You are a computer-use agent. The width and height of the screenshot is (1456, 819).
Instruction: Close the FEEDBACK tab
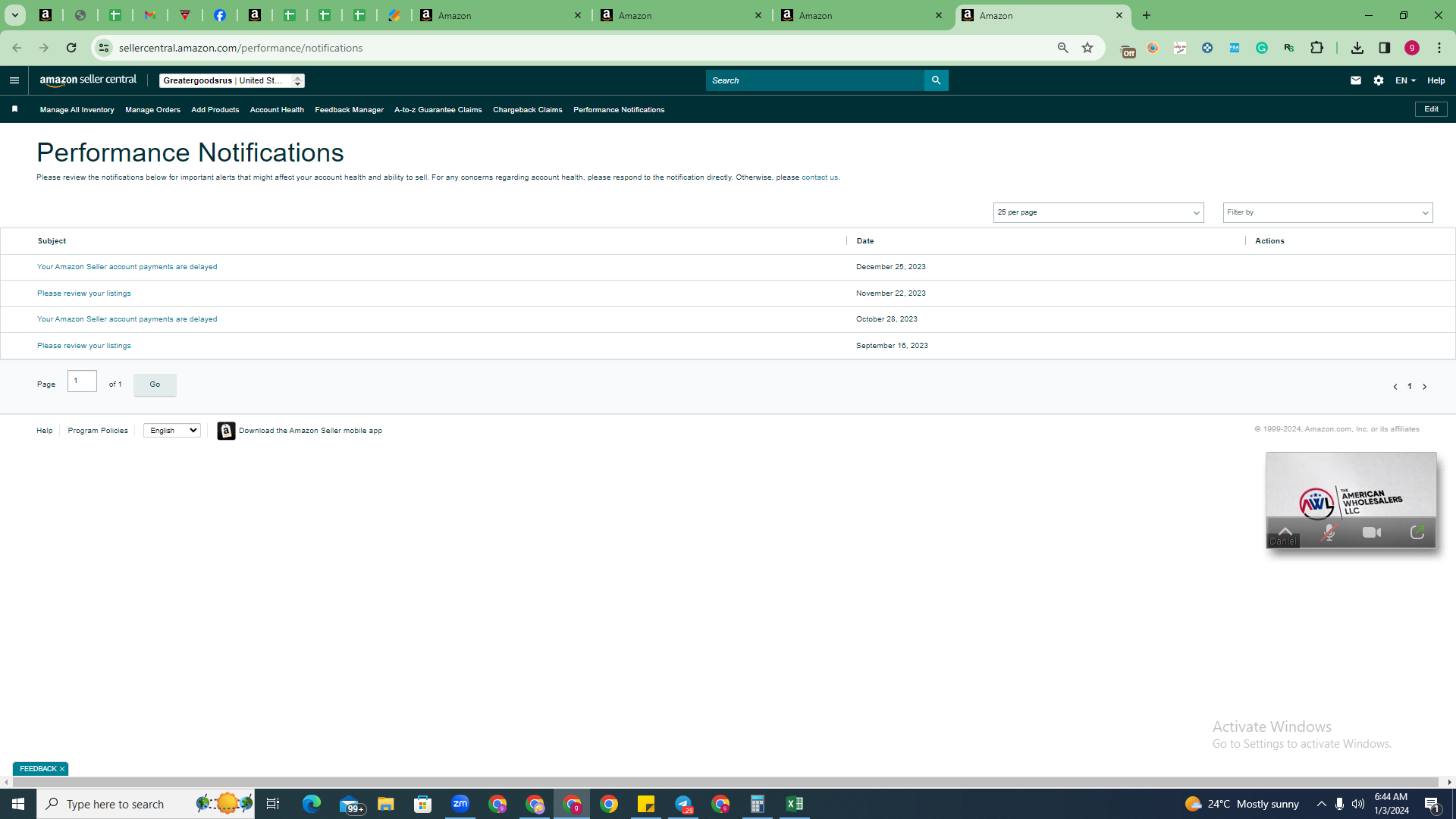62,769
